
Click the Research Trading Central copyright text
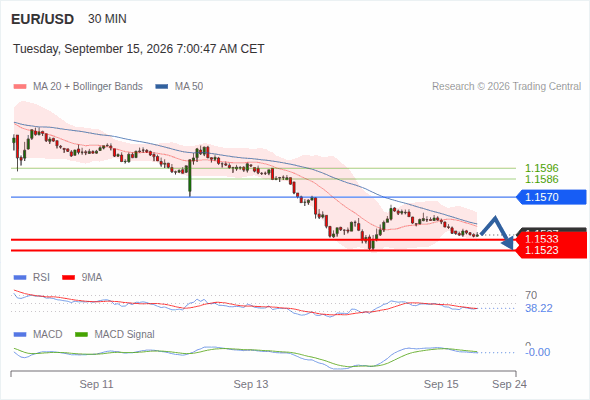[506, 87]
